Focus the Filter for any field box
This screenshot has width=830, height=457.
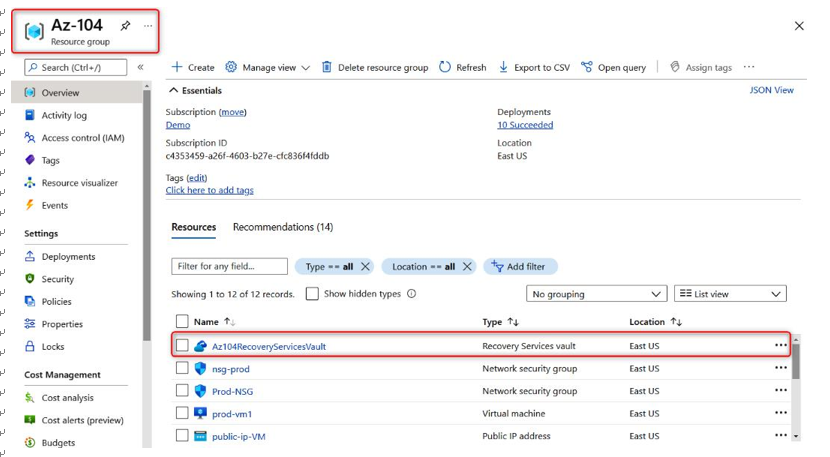229,266
